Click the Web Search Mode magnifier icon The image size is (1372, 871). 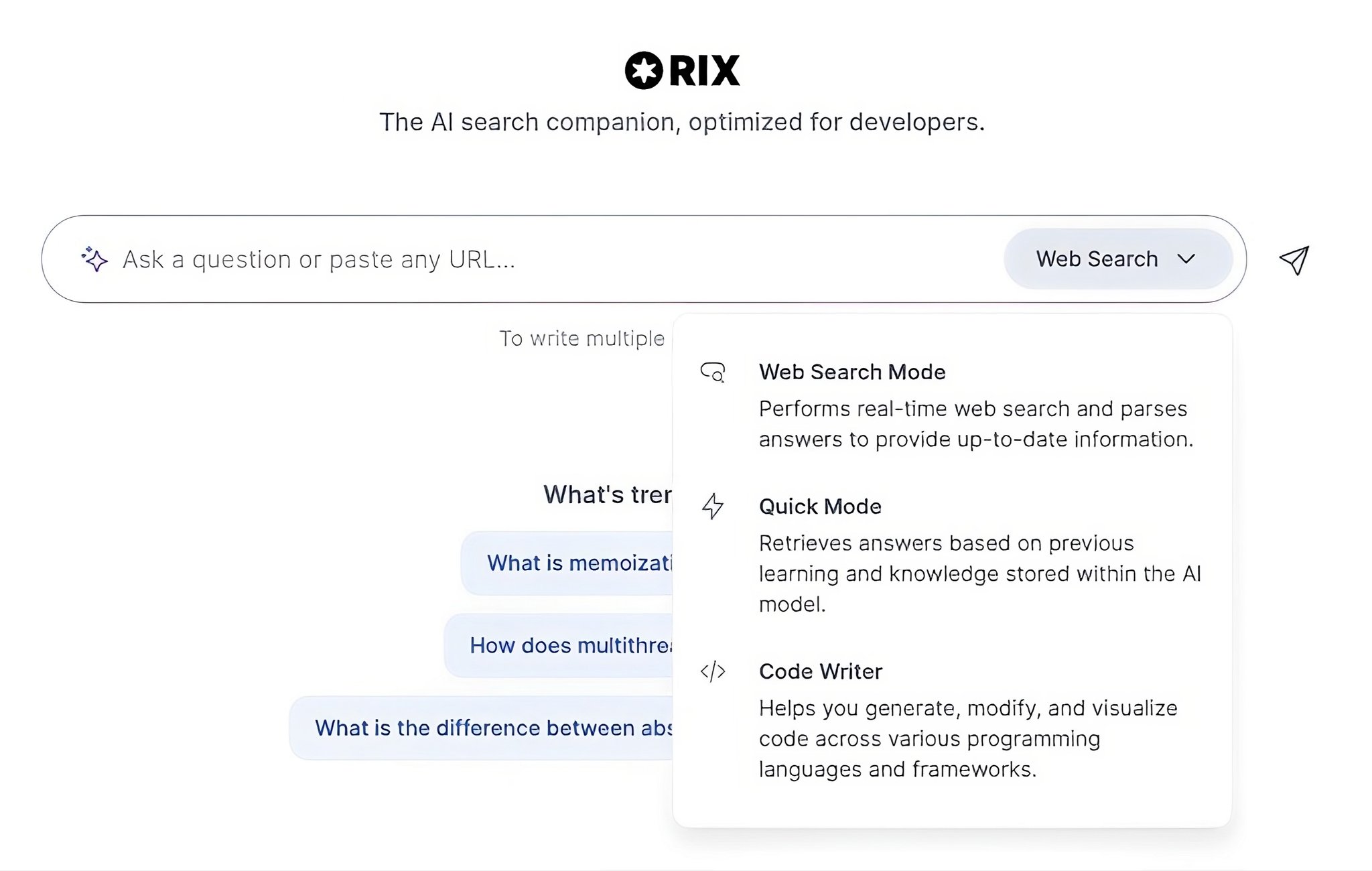713,372
